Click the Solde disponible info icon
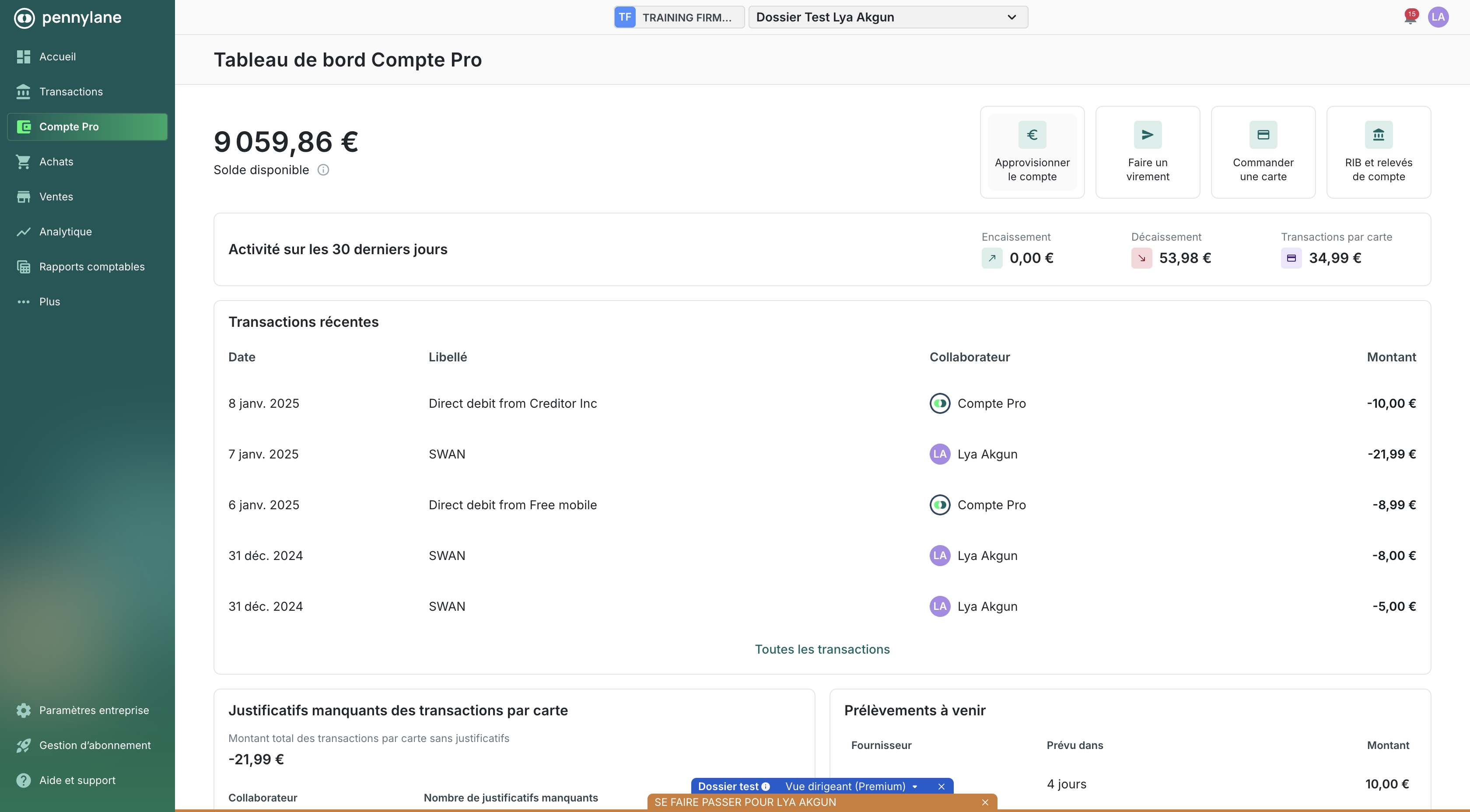The width and height of the screenshot is (1470, 812). [x=323, y=170]
